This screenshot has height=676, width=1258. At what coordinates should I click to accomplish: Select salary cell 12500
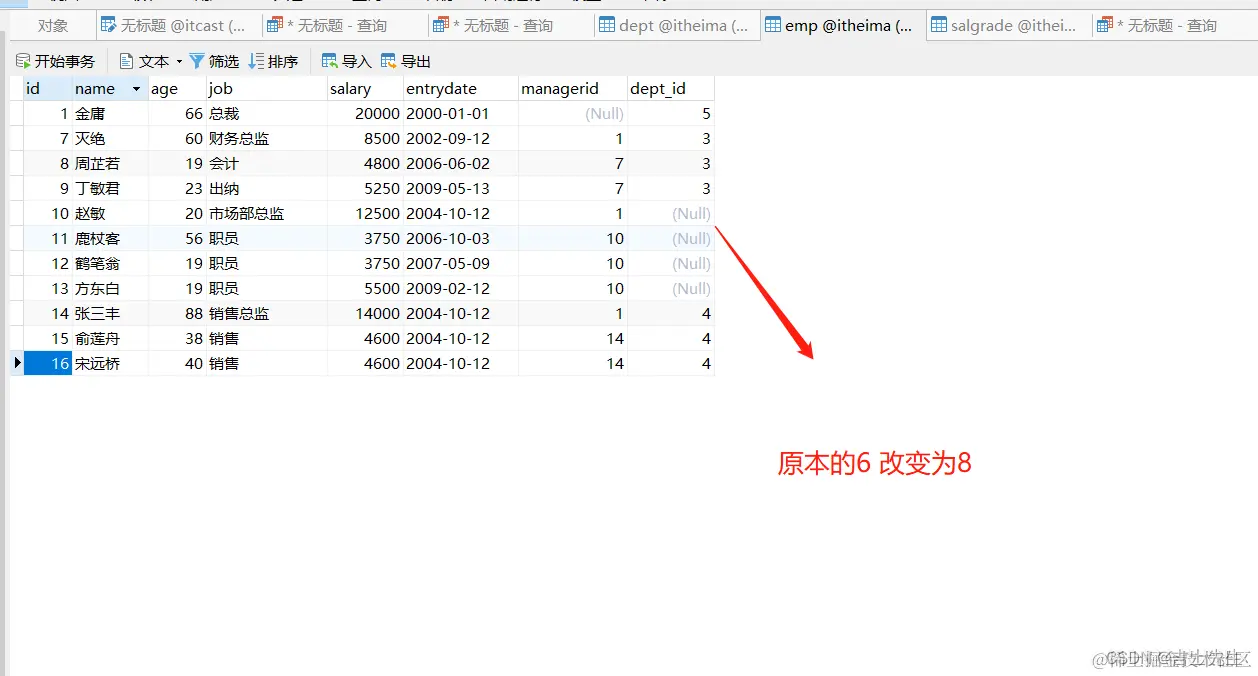click(x=365, y=214)
